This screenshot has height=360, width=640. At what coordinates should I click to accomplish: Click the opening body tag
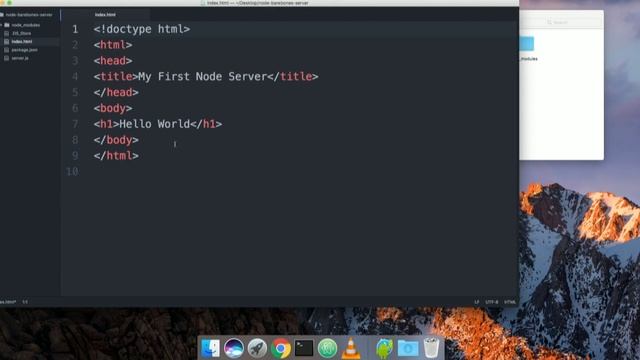(113, 108)
